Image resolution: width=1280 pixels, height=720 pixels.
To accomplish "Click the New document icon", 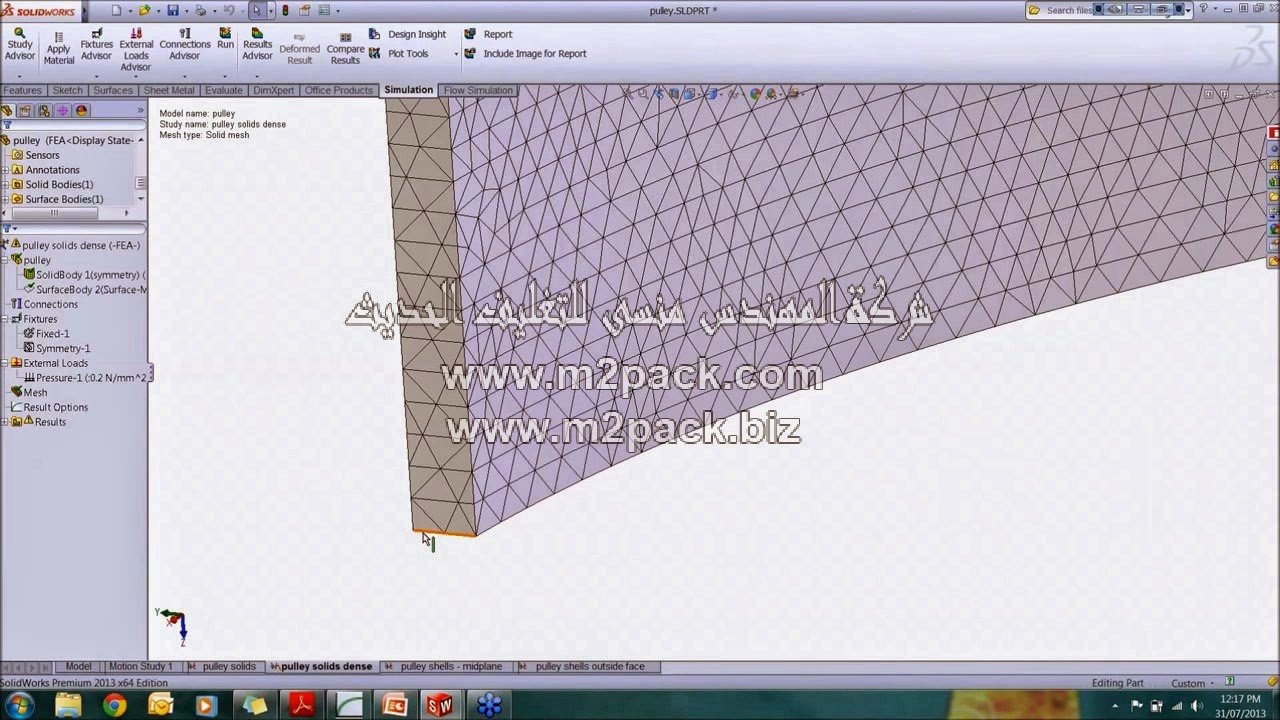I will [x=117, y=10].
